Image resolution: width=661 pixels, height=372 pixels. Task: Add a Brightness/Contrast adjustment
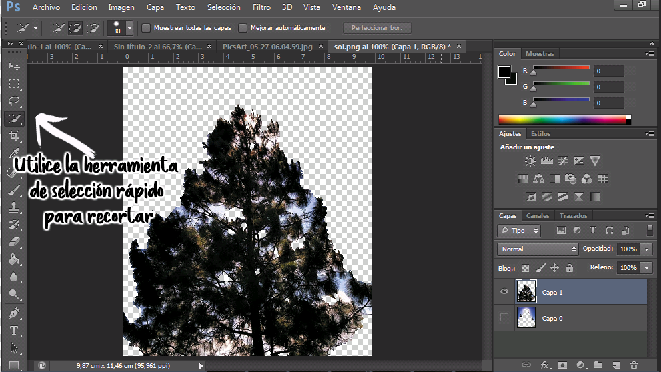tap(530, 161)
